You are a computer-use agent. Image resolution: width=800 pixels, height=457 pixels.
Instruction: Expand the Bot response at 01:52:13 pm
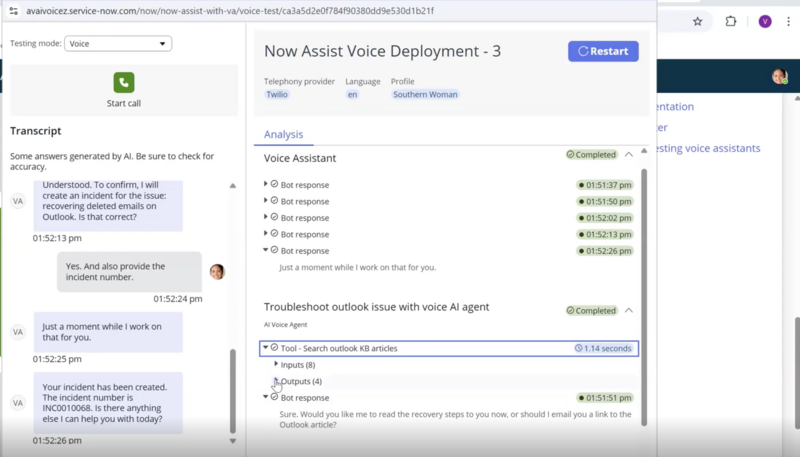tap(266, 233)
